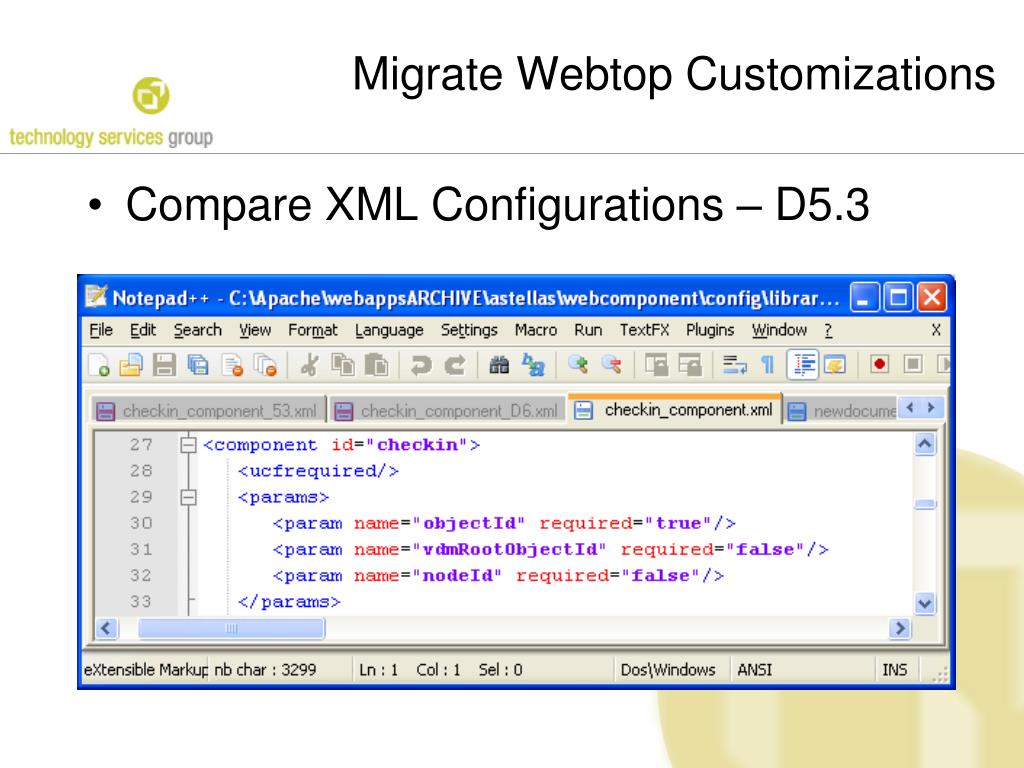Viewport: 1024px width, 768px height.
Task: Save the document with the floppy icon
Action: [164, 364]
